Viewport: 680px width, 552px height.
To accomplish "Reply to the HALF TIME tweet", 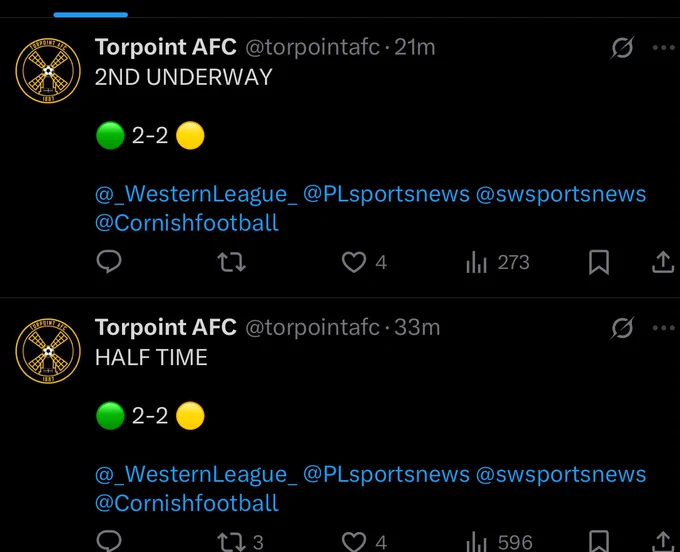I will click(109, 541).
